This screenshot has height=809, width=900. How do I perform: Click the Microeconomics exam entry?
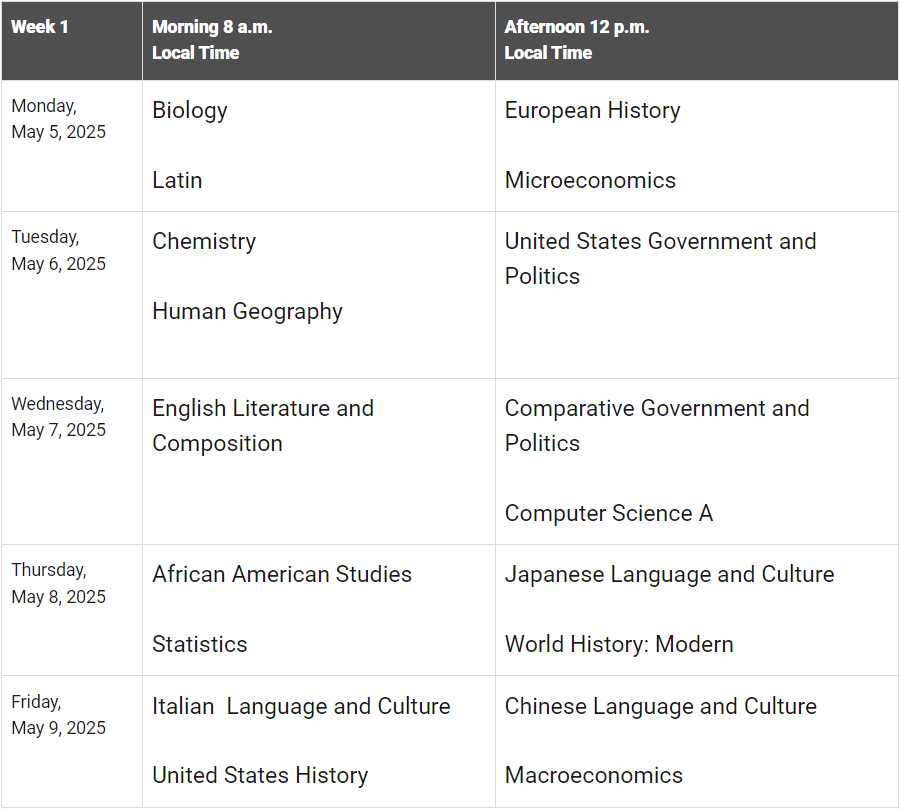point(590,180)
